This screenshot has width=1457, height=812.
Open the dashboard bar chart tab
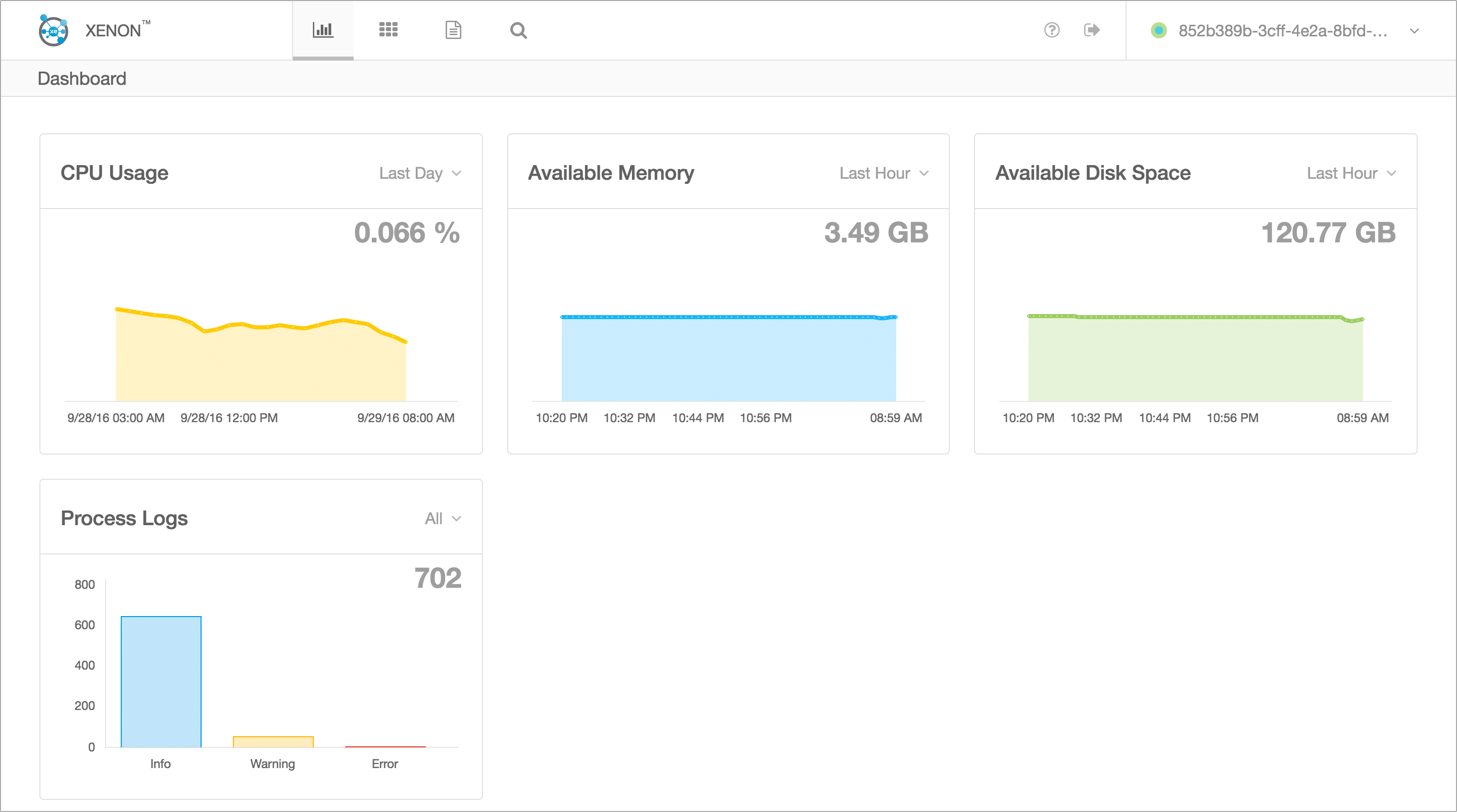pyautogui.click(x=323, y=30)
